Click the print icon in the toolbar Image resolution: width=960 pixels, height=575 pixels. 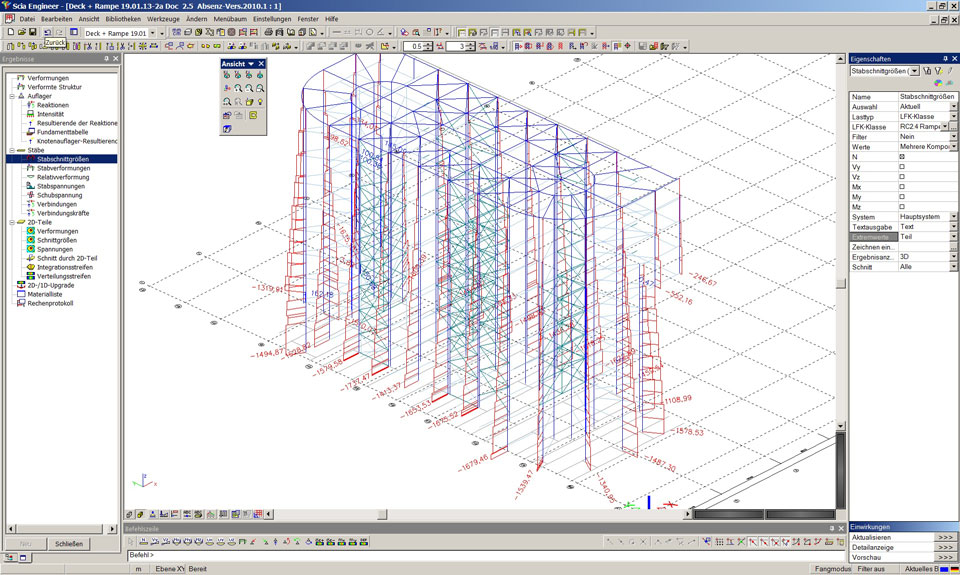pos(269,32)
